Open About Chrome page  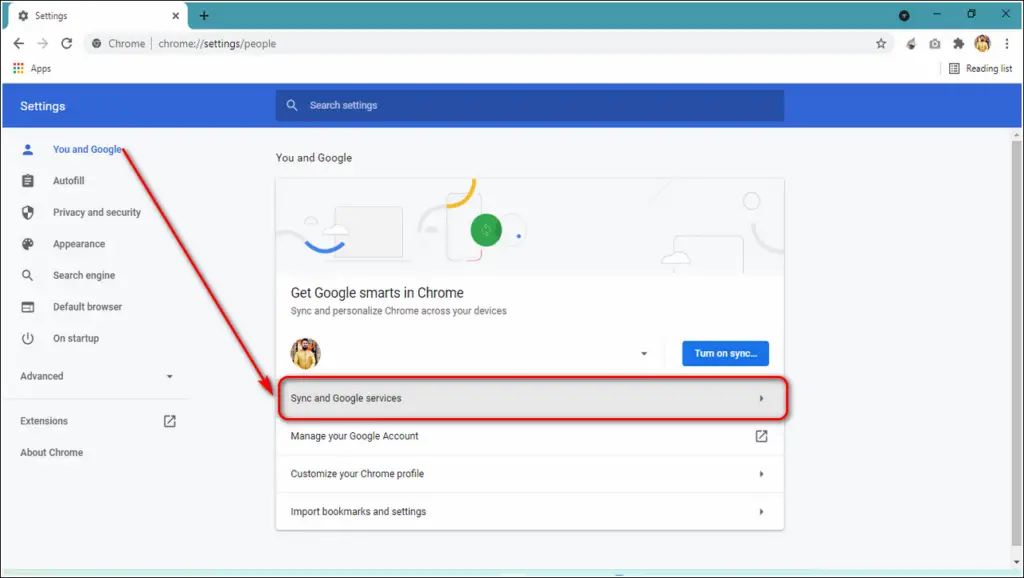click(52, 453)
